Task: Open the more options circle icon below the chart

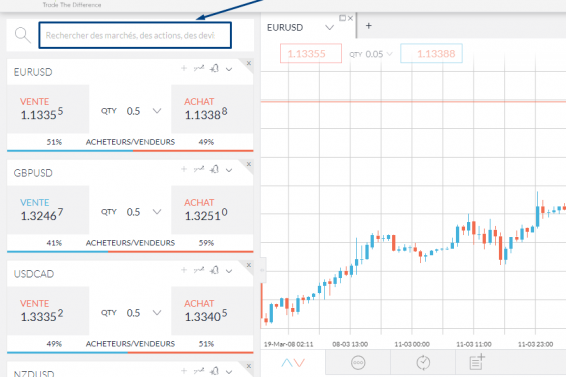Action: (358, 363)
